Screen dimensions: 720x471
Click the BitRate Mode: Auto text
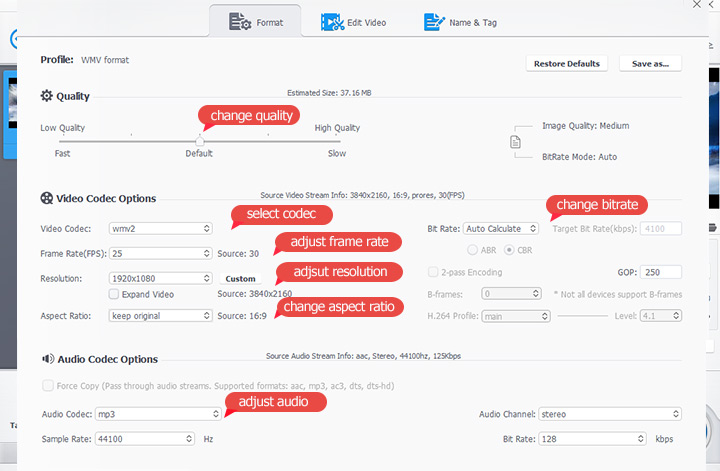pyautogui.click(x=579, y=157)
